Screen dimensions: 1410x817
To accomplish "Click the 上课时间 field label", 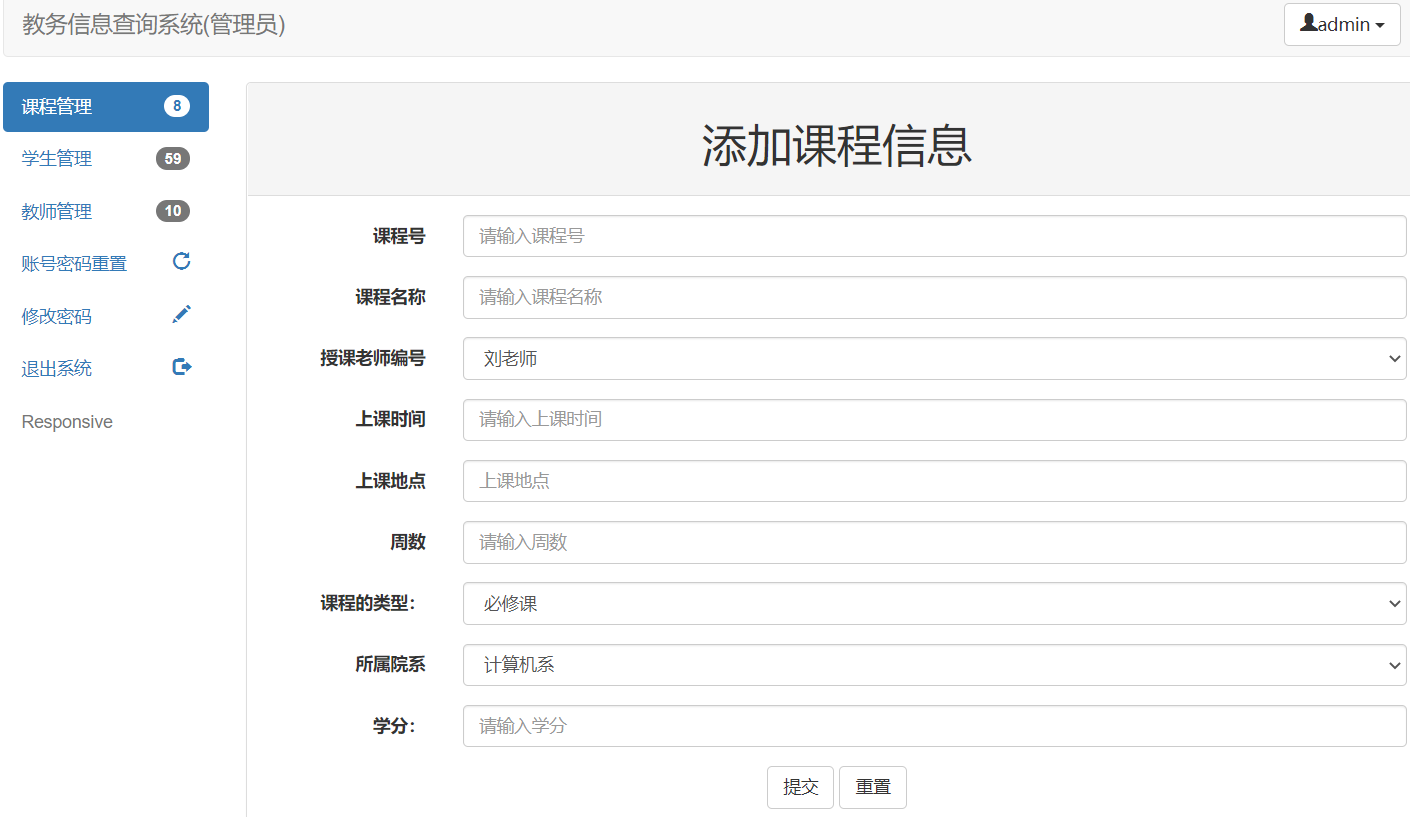I will point(390,419).
